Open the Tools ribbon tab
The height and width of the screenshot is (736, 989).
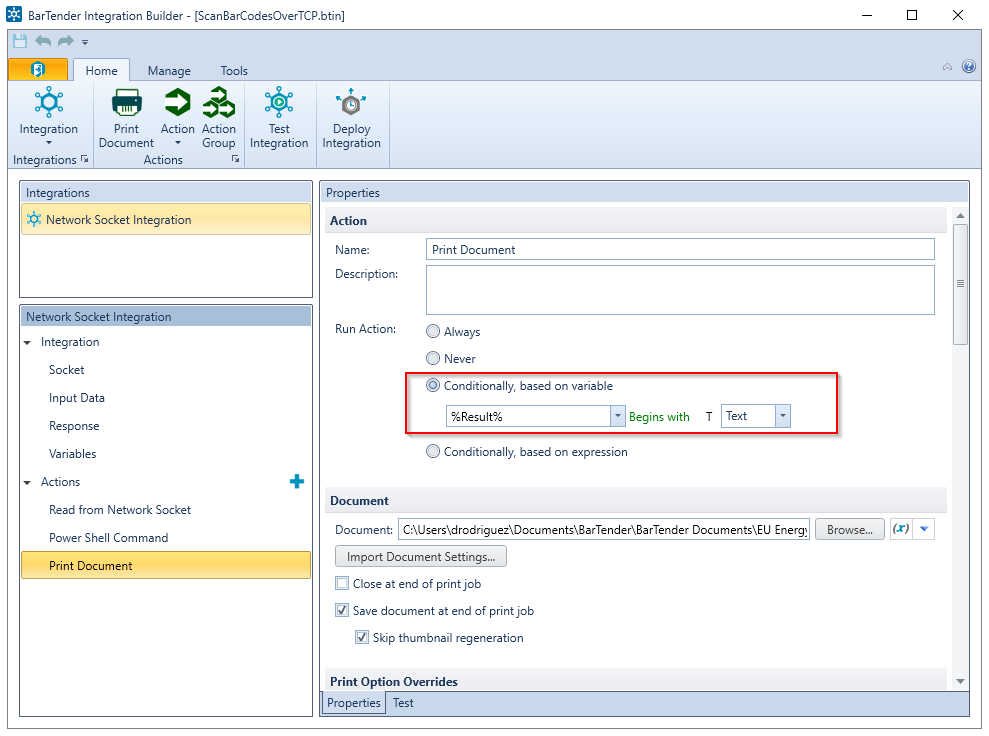coord(234,71)
